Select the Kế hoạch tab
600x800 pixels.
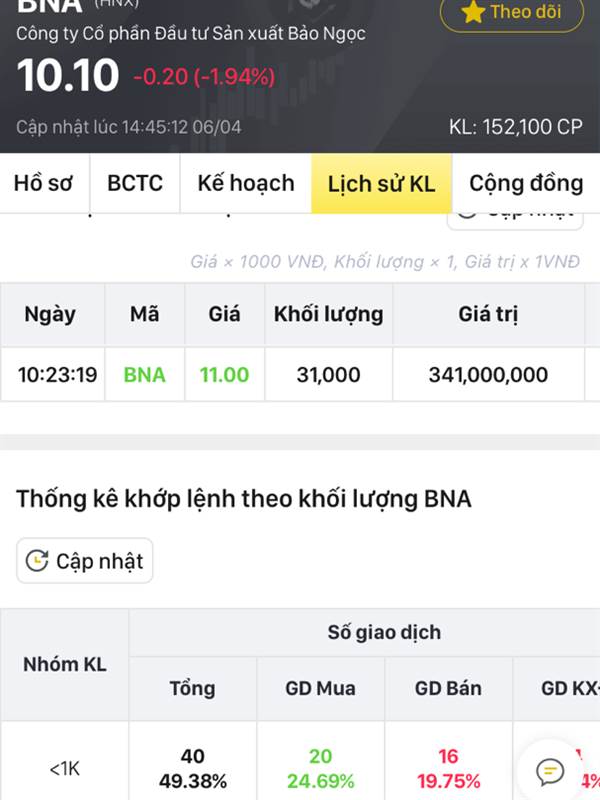coord(246,183)
